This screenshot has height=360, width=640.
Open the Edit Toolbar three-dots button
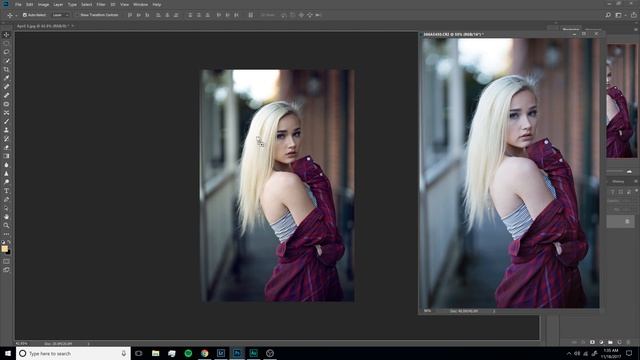pos(6,234)
